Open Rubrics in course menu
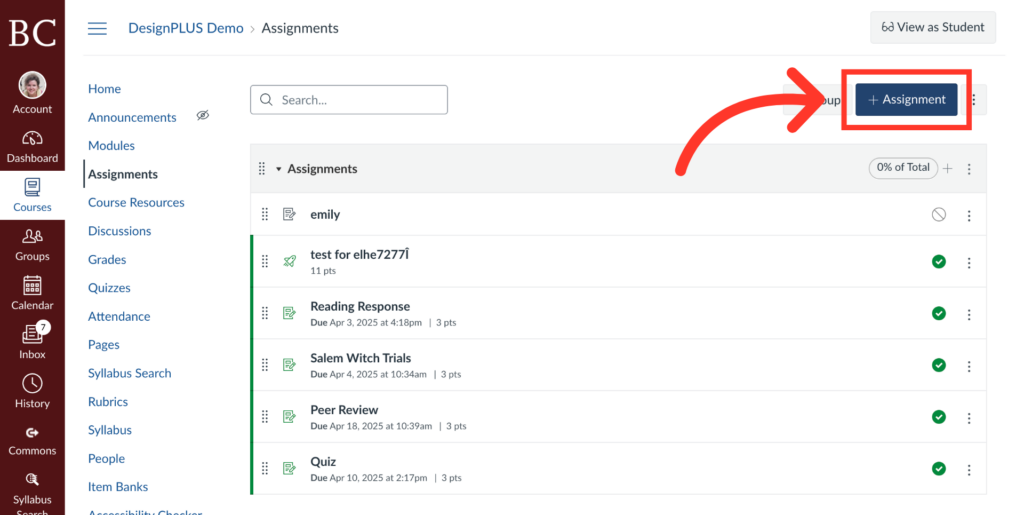 [x=108, y=401]
